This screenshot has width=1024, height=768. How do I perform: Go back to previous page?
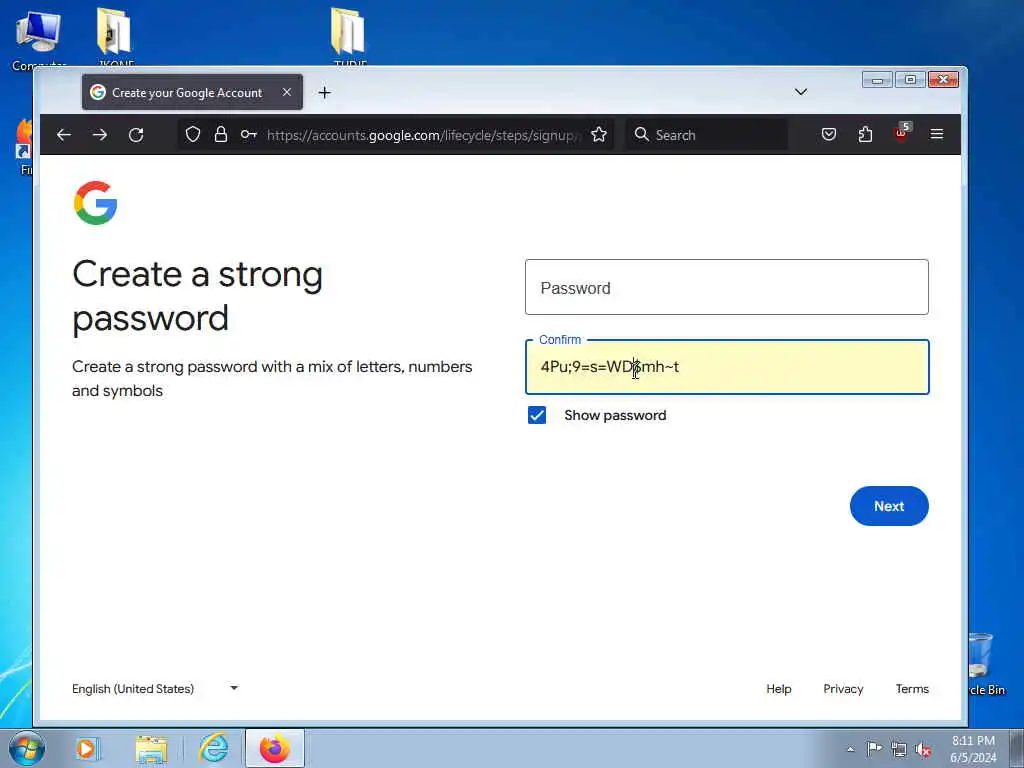pos(63,135)
